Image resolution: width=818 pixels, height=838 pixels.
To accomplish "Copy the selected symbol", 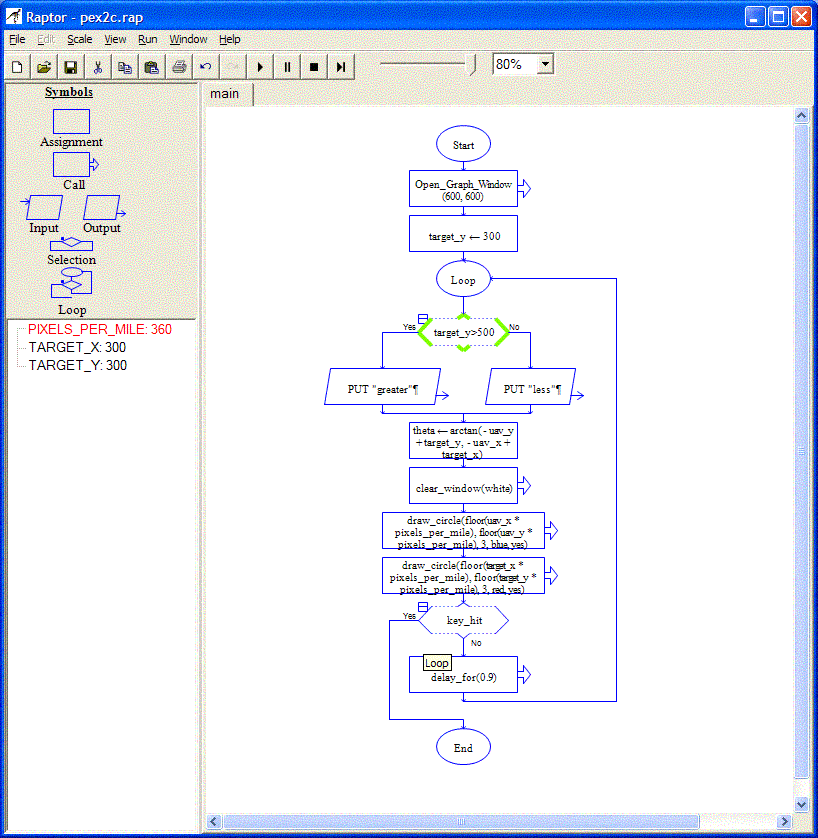I will [124, 67].
